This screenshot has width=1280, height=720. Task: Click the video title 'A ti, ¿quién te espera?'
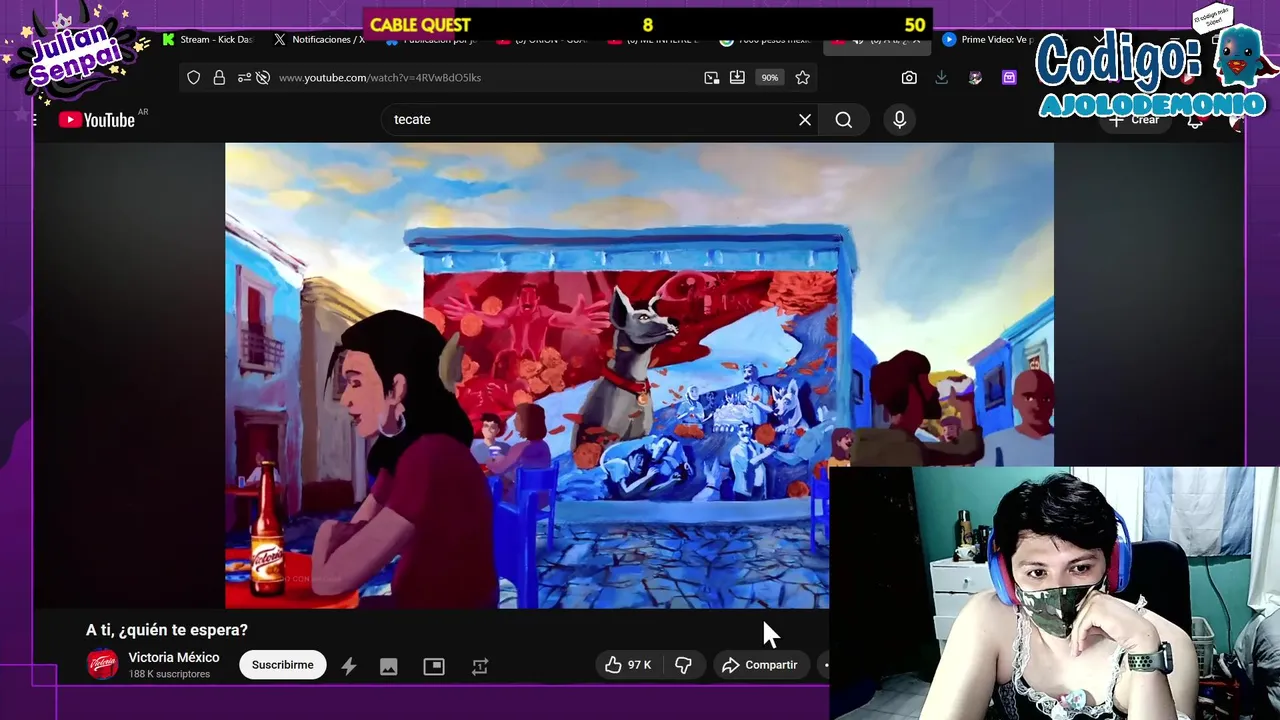tap(167, 630)
